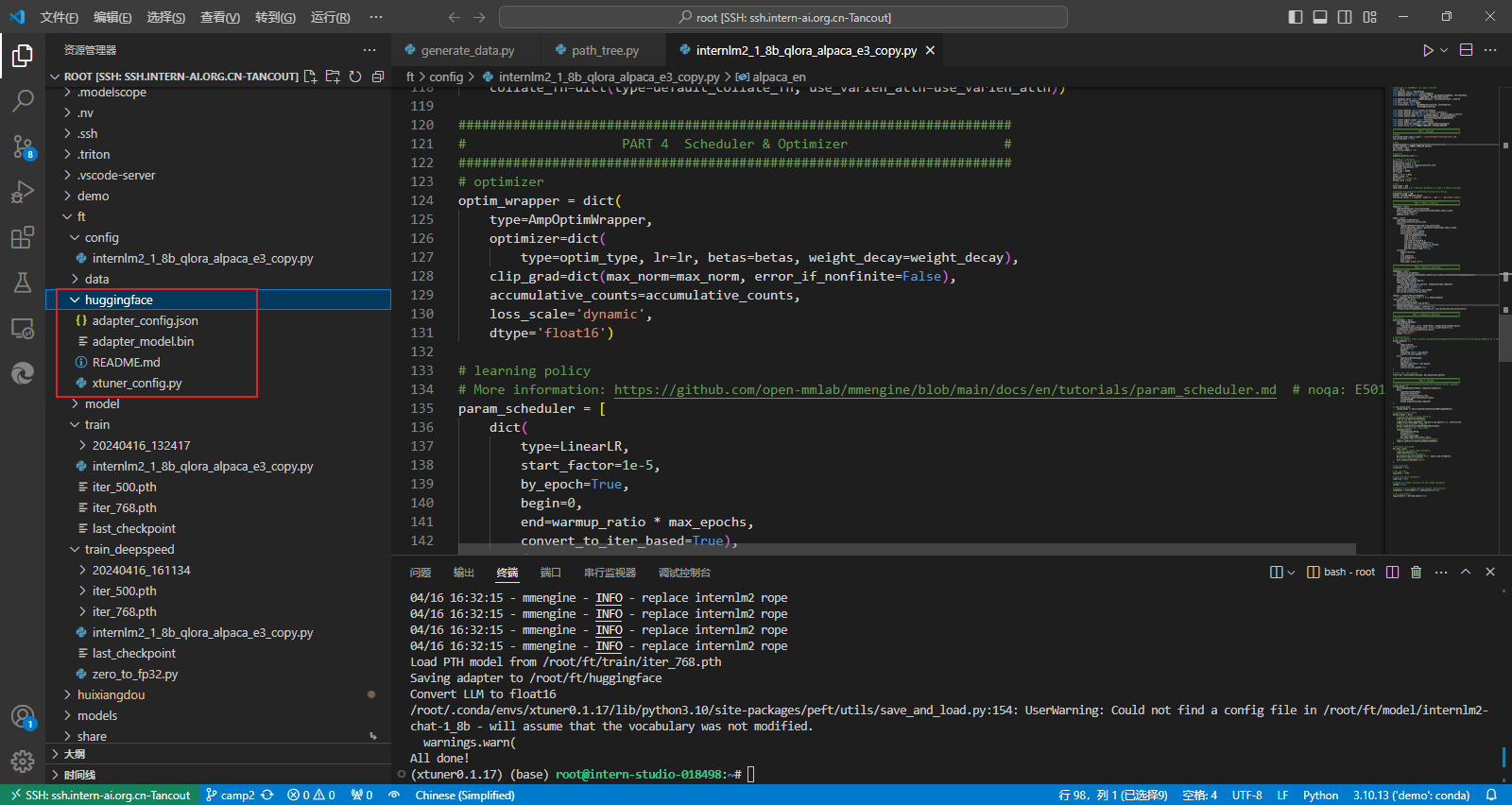This screenshot has height=805, width=1512.
Task: Expand the 20240416_132417 folder
Action: coord(141,445)
